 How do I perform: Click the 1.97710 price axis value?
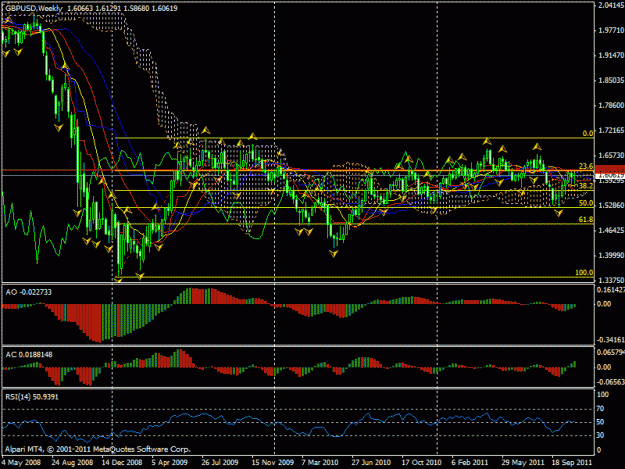coord(611,30)
